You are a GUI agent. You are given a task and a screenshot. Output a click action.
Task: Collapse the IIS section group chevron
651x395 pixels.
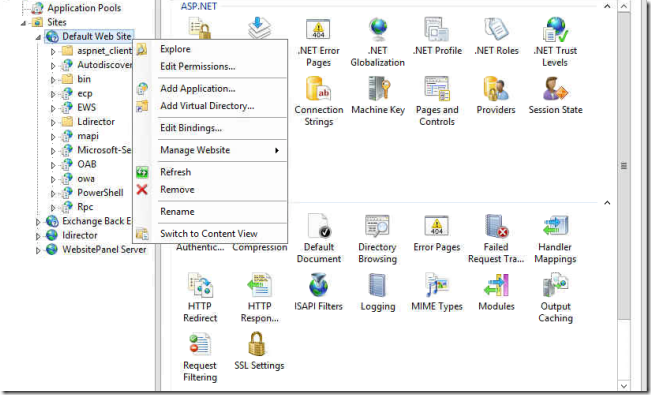point(607,203)
